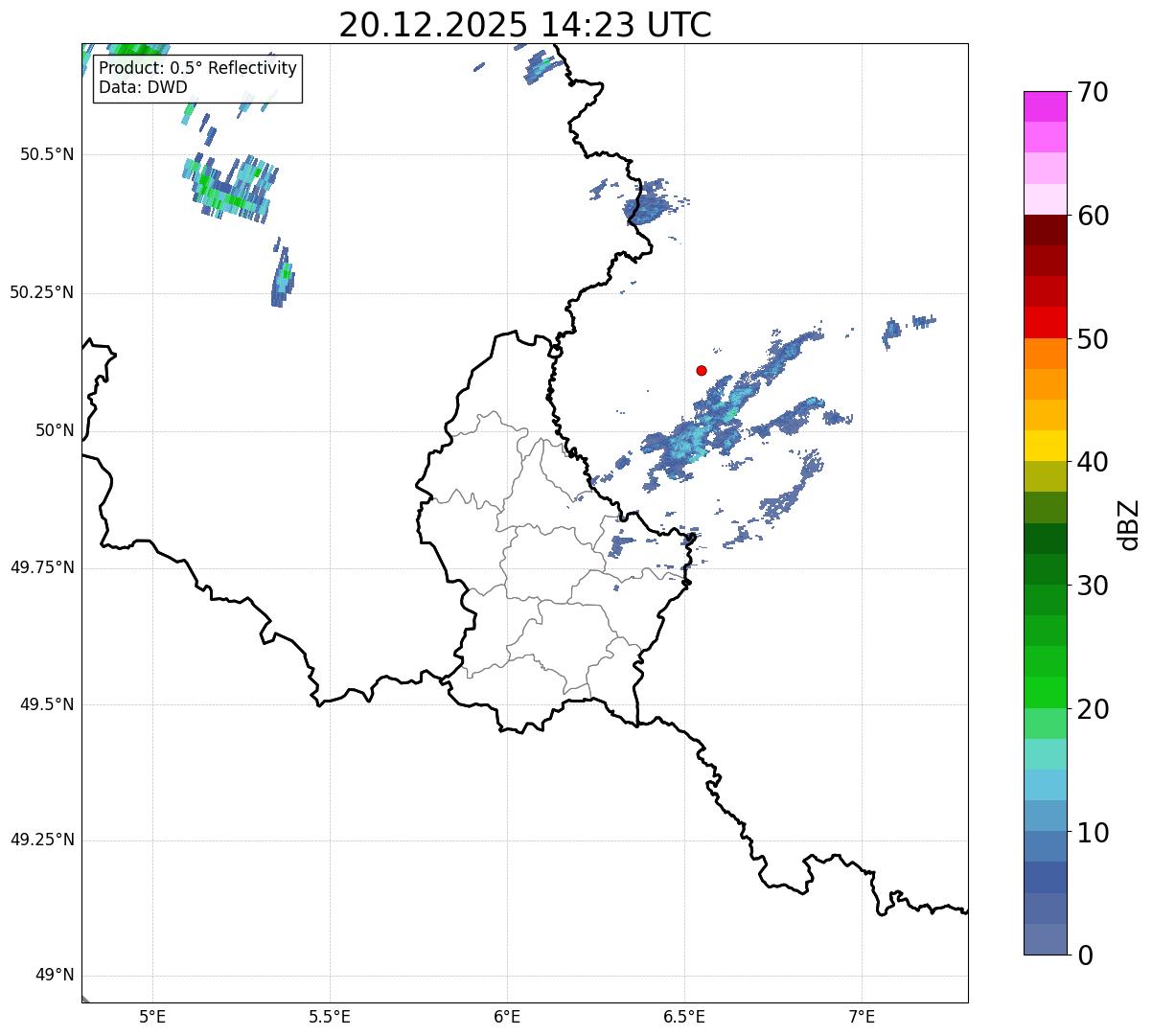Click the 6.5°E longitude label
Screen dimensions: 1152x1036
tap(684, 1017)
